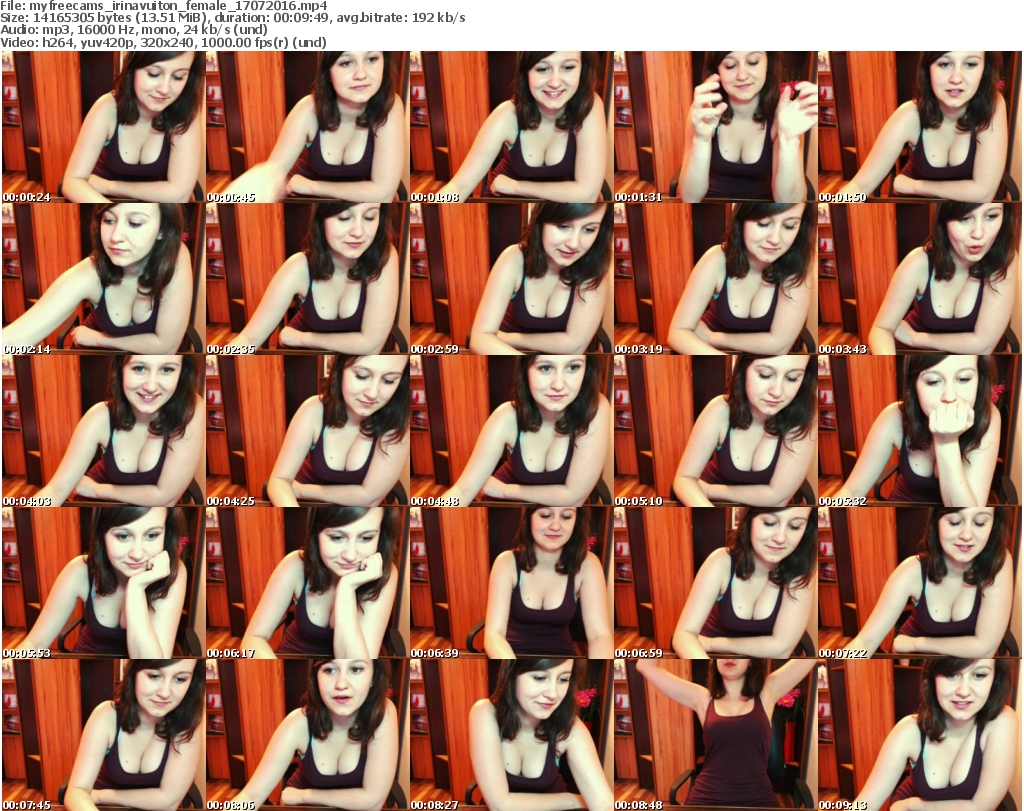Select the frame at 00:00:45
The height and width of the screenshot is (811, 1024).
pos(308,127)
